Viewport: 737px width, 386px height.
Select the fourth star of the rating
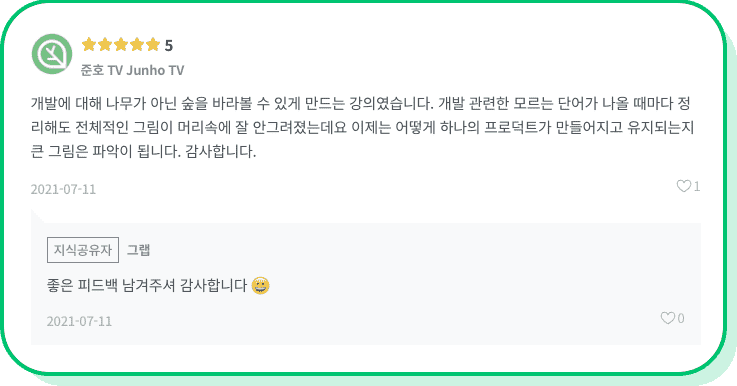coord(137,45)
